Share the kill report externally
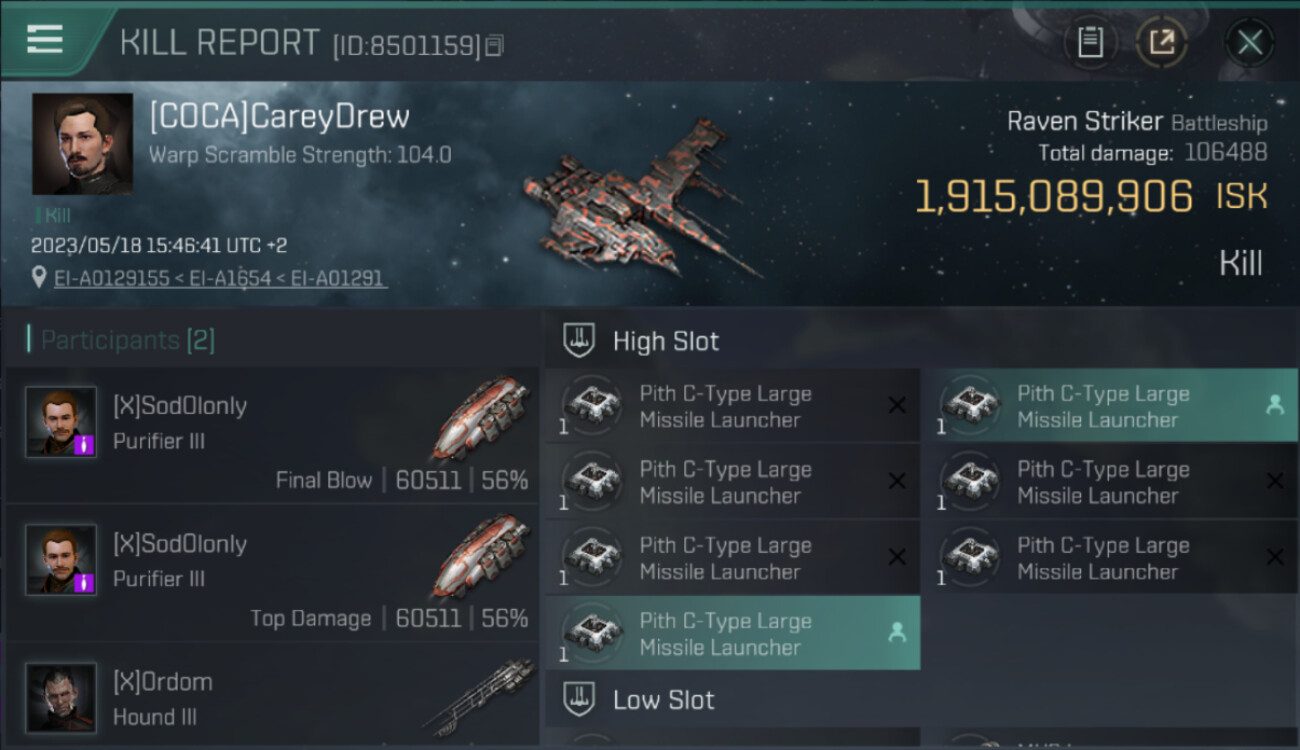1300x750 pixels. (x=1162, y=42)
